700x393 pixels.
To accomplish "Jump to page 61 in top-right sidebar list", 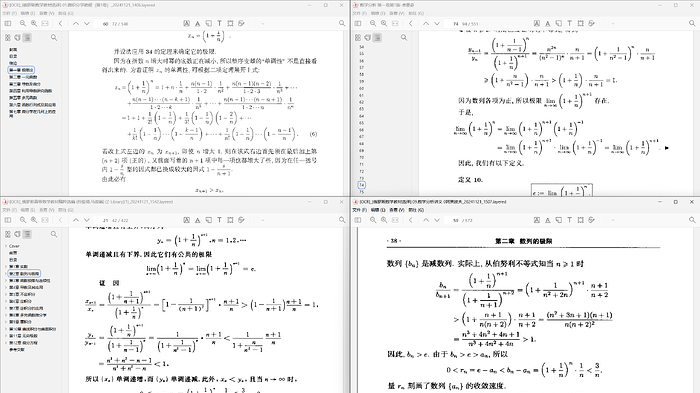I will tap(362, 95).
